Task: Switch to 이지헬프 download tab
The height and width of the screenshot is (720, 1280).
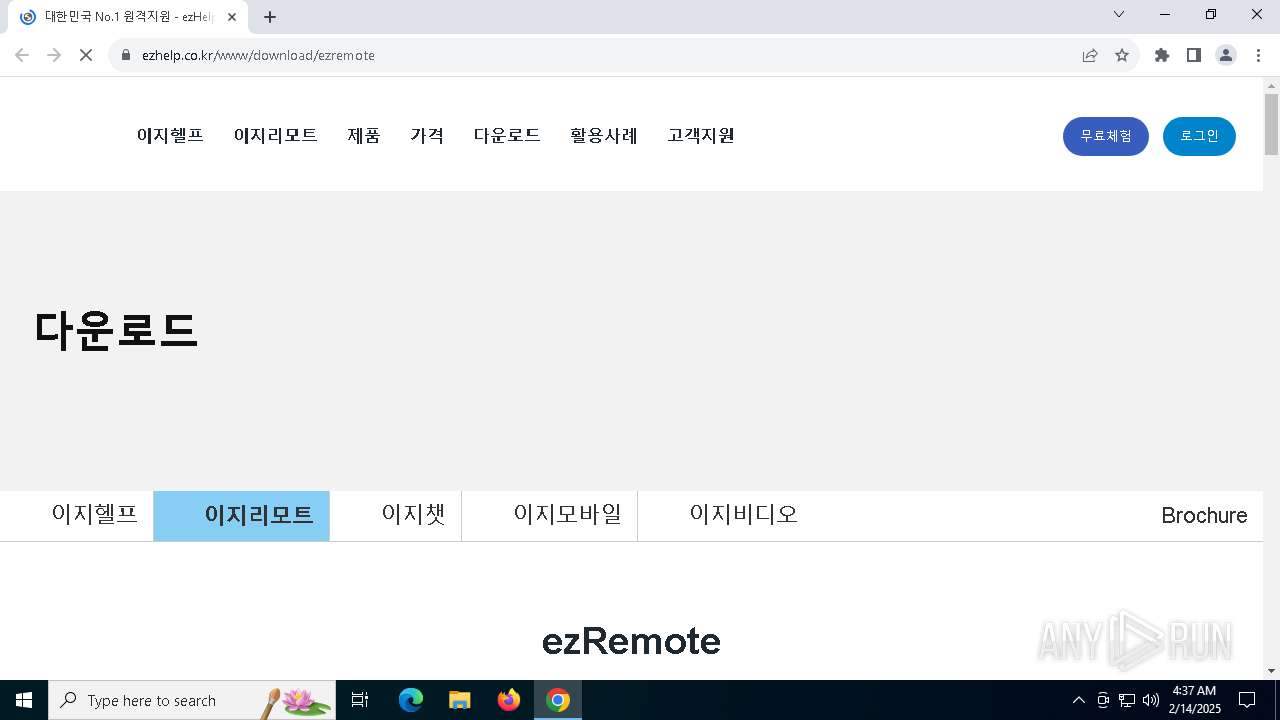Action: point(77,515)
